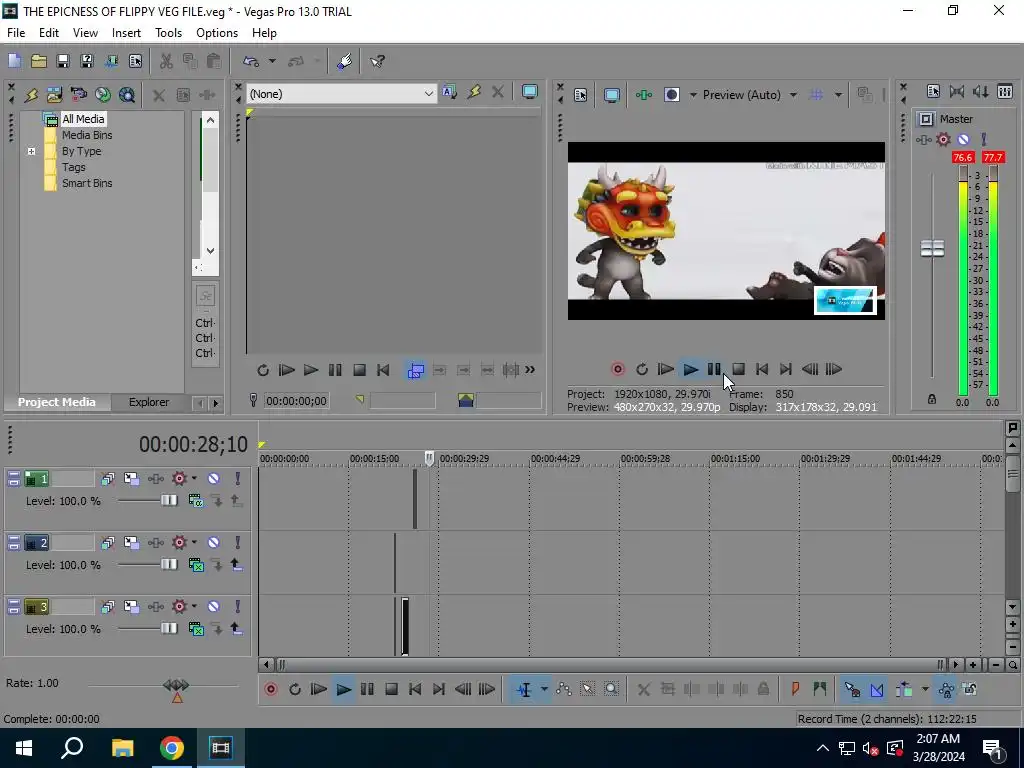Play From Start in preview window
This screenshot has width=1024, height=768.
click(665, 369)
